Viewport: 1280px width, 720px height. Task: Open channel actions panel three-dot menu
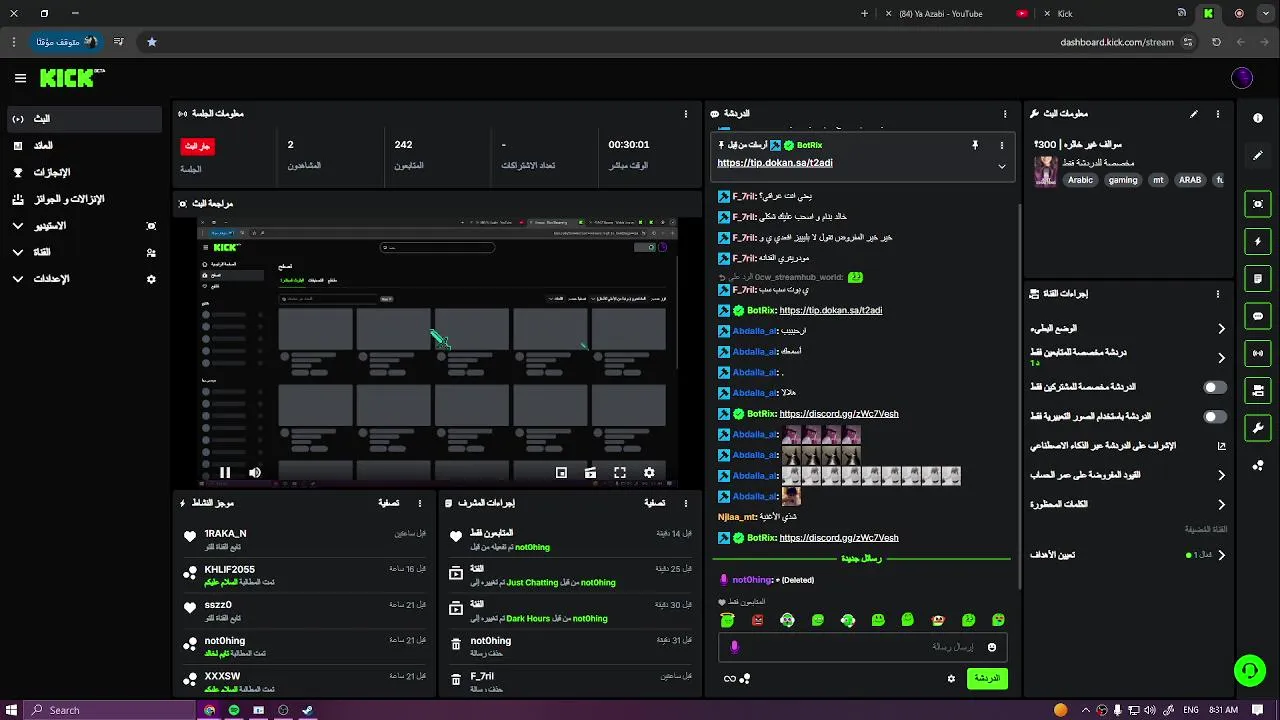click(x=1217, y=294)
